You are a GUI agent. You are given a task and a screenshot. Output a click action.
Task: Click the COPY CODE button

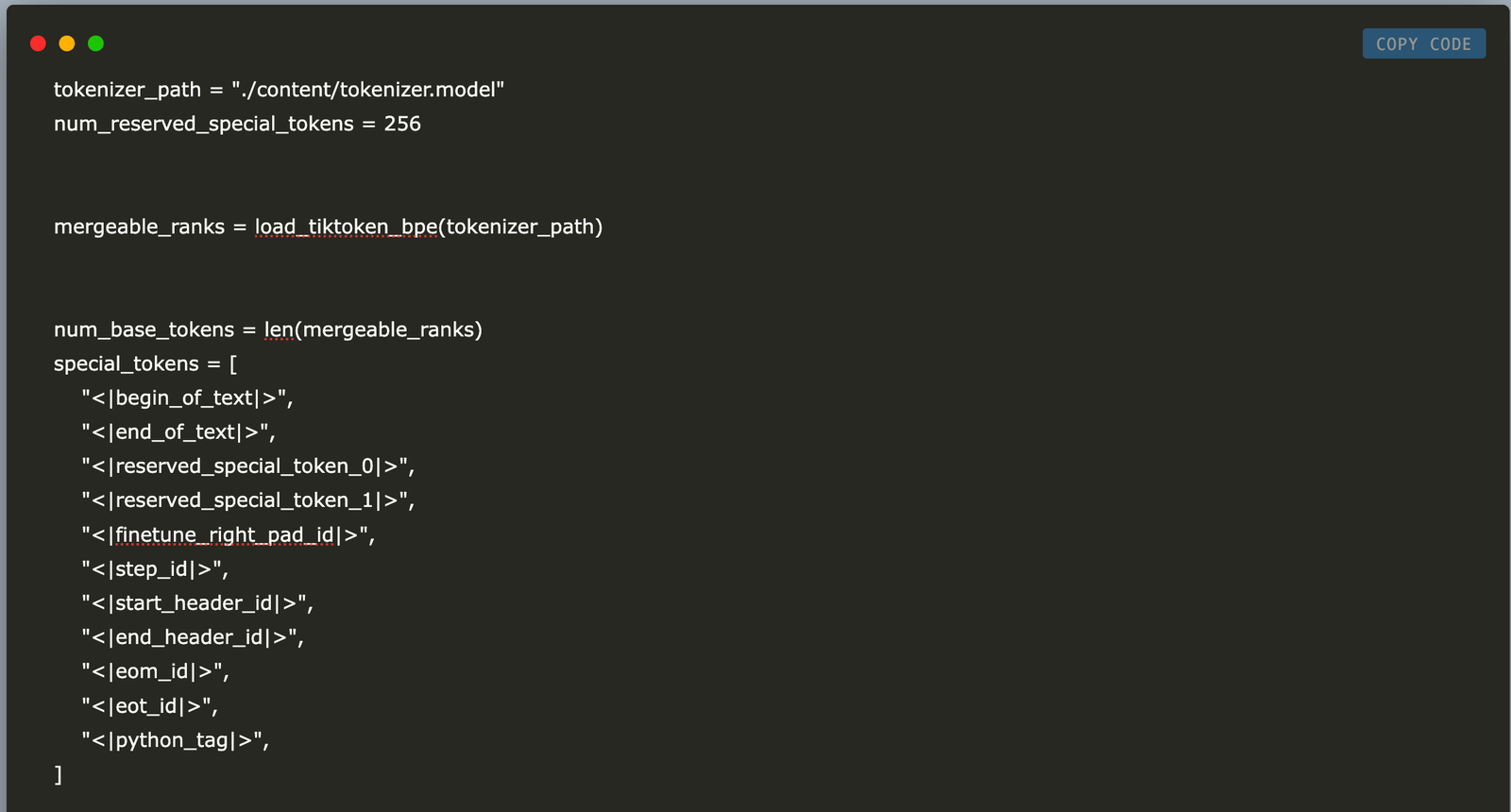(1423, 43)
